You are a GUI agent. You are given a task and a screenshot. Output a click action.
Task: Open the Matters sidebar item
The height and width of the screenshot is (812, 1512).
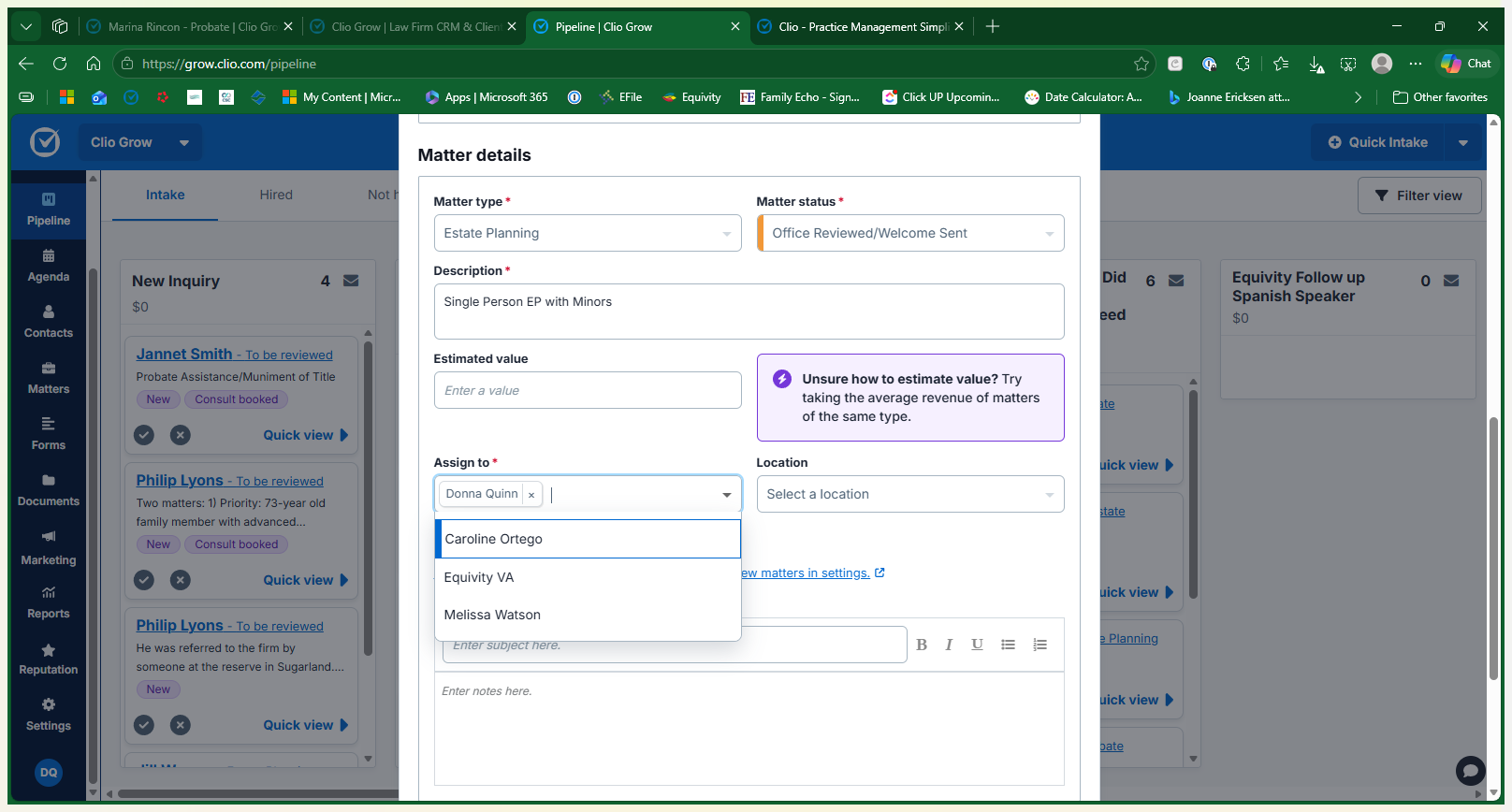pos(49,378)
